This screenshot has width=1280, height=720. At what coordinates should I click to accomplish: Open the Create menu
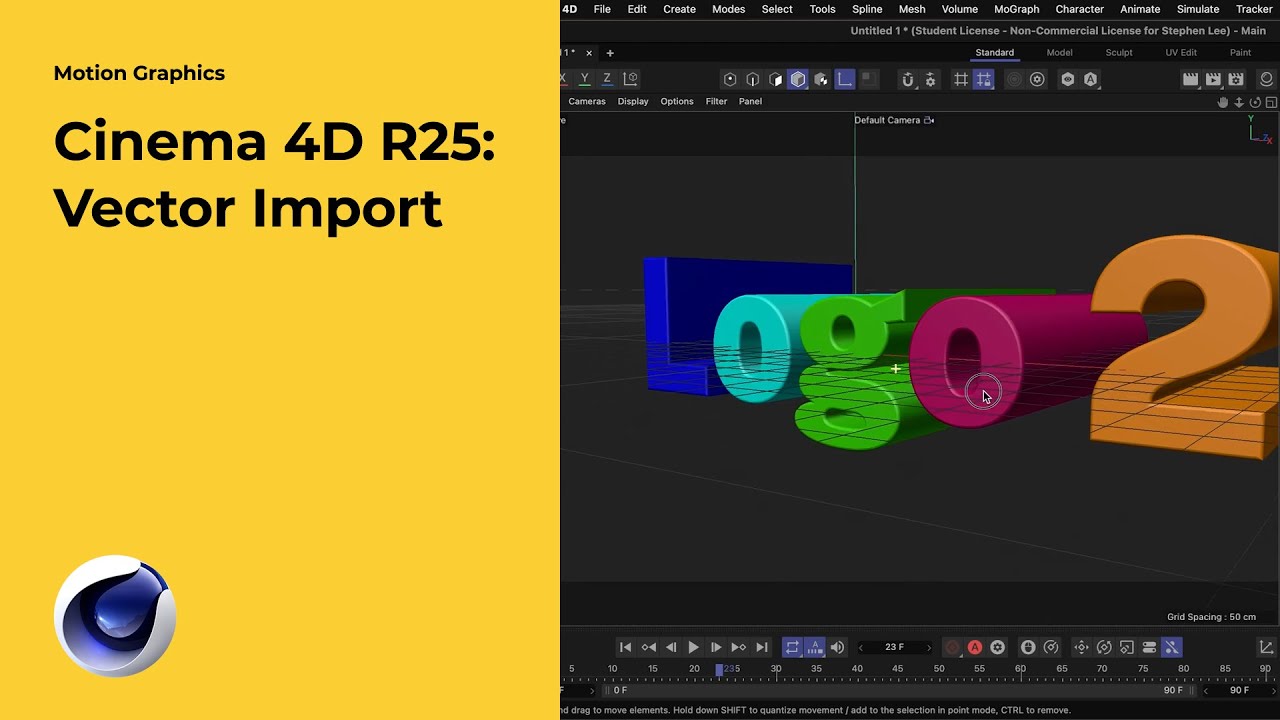[x=679, y=9]
